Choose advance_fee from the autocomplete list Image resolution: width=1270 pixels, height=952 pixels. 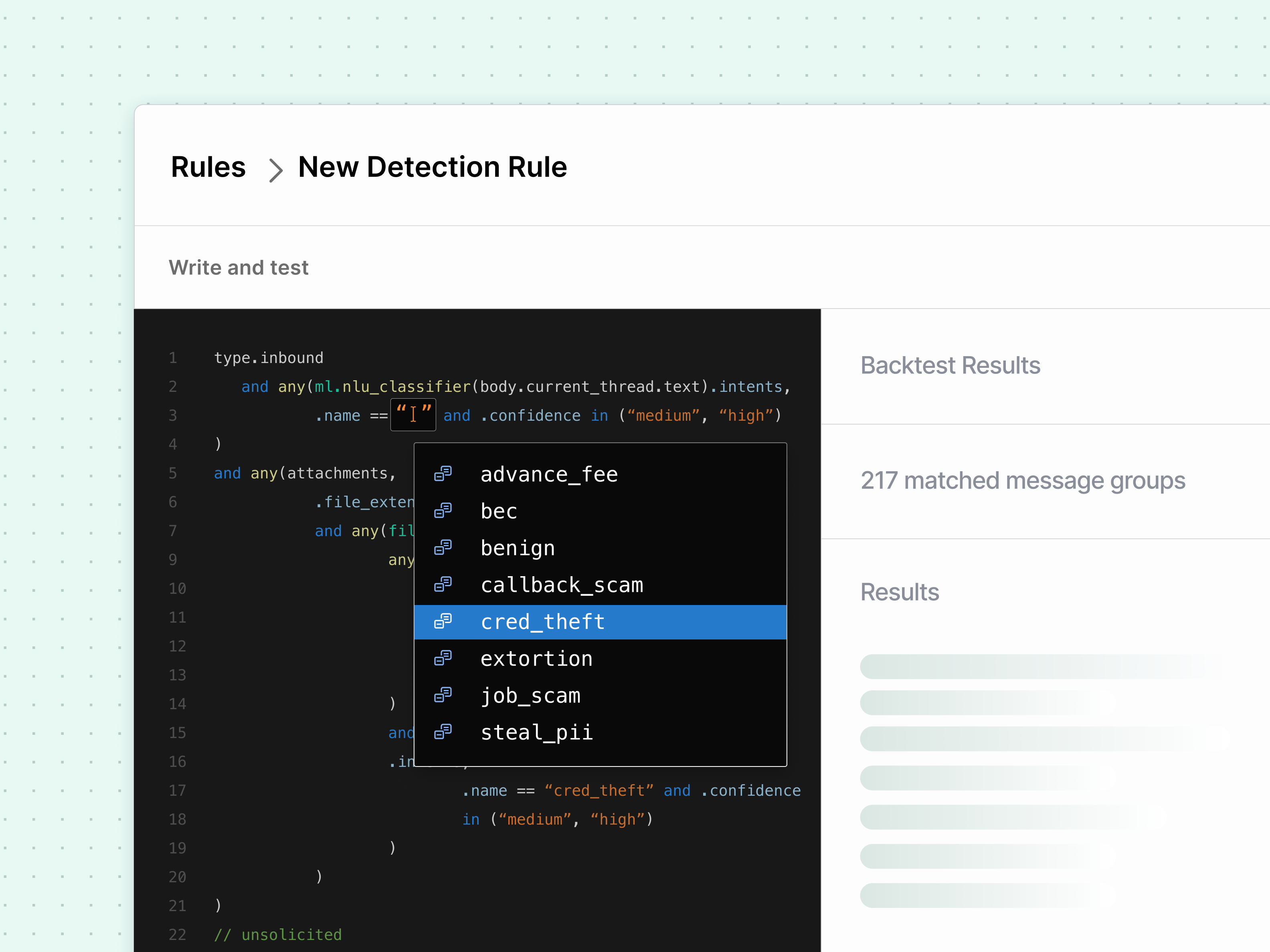(549, 474)
